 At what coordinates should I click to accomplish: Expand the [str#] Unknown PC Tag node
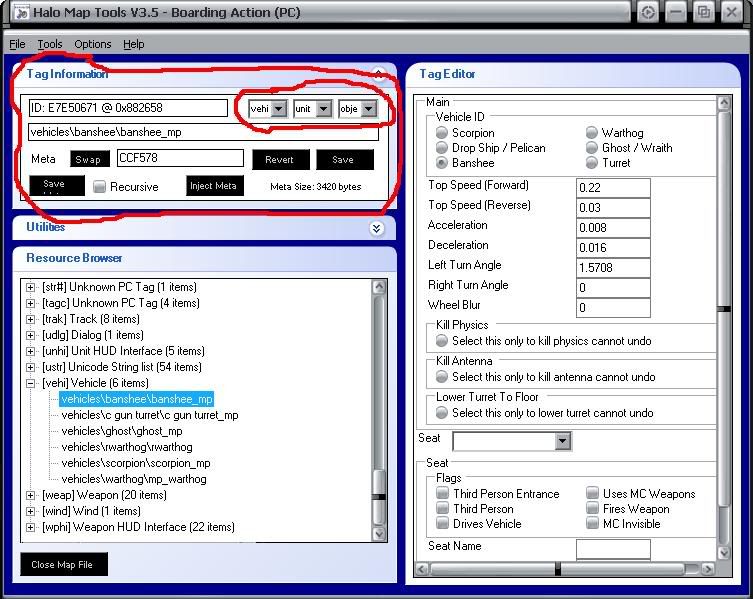click(x=30, y=287)
